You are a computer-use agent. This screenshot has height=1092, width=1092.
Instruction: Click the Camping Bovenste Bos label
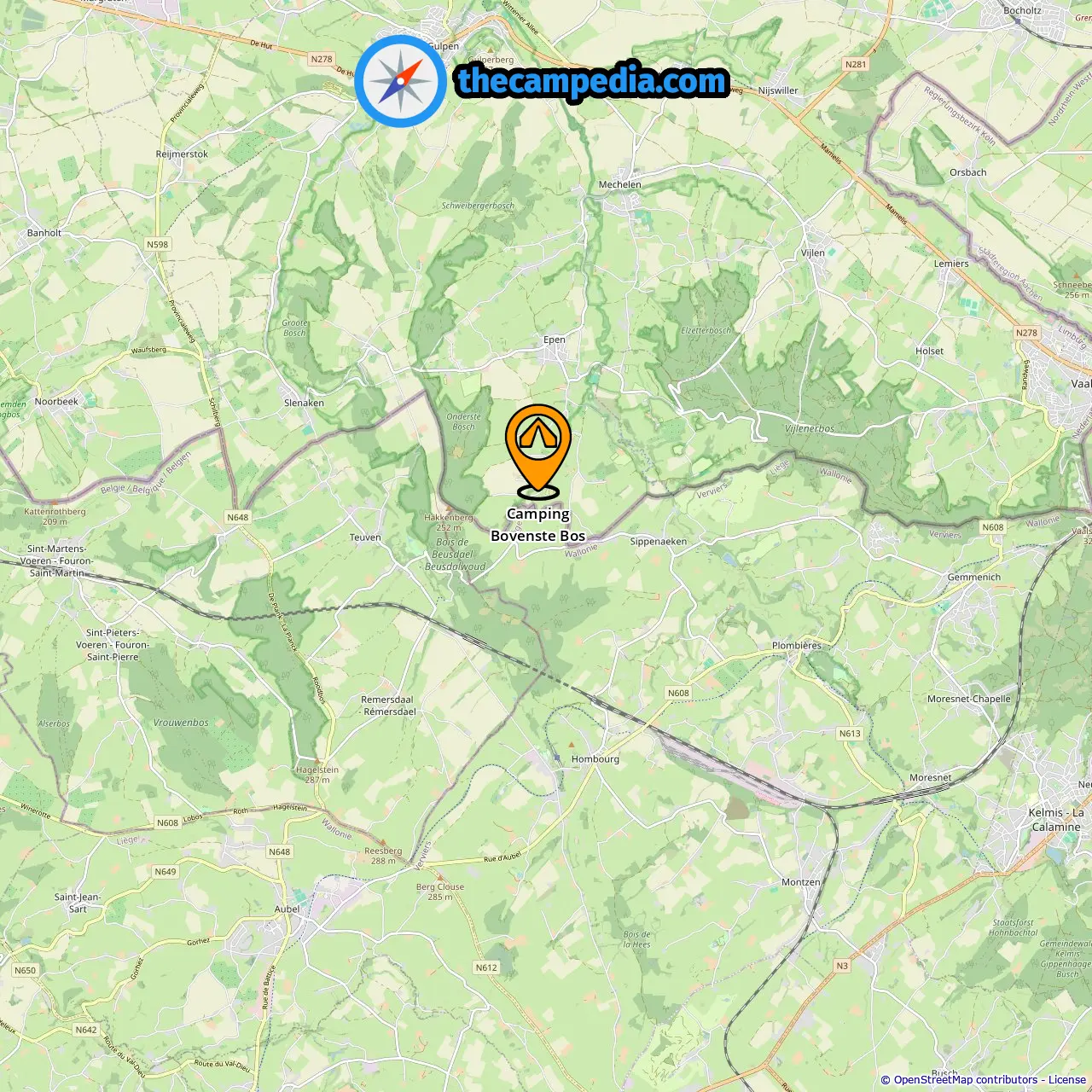[x=538, y=525]
